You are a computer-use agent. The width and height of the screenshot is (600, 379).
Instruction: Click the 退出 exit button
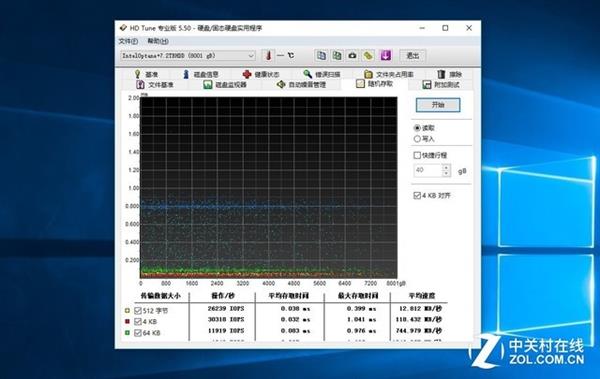[412, 56]
